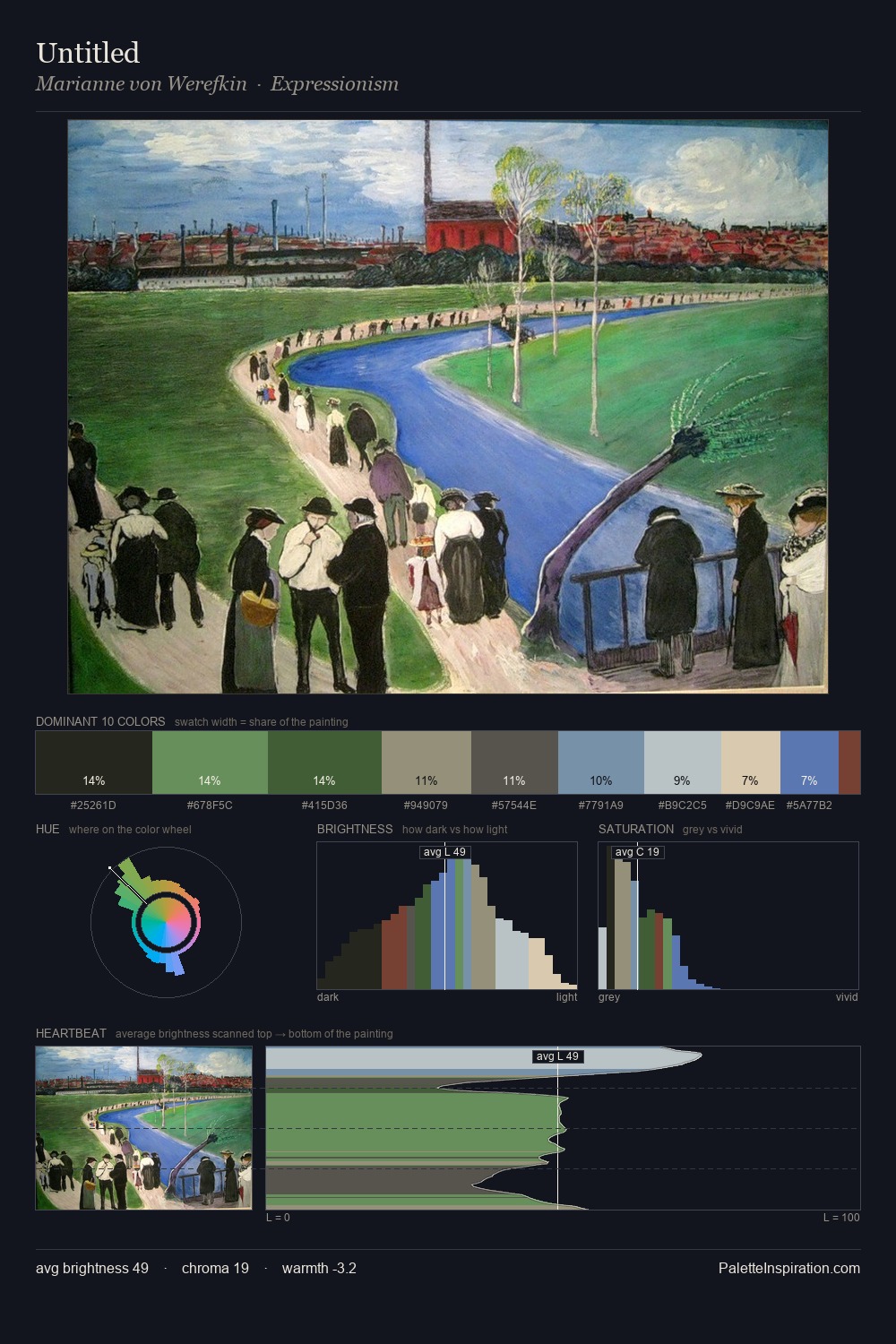Viewport: 896px width, 1344px height.
Task: Click the Expressionism style label
Action: click(334, 84)
